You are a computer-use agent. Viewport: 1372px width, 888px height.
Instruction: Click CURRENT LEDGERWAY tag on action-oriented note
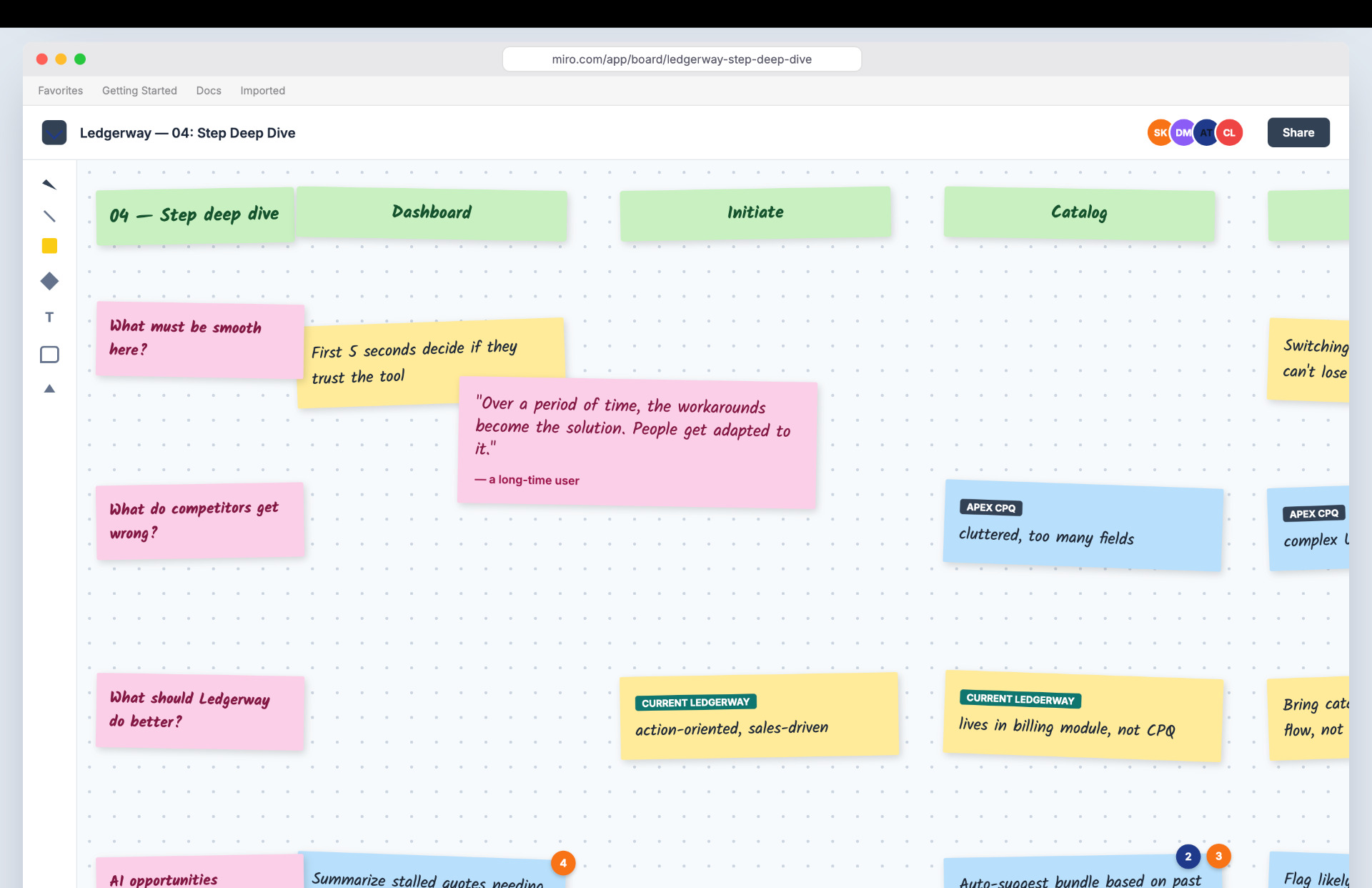pos(695,703)
